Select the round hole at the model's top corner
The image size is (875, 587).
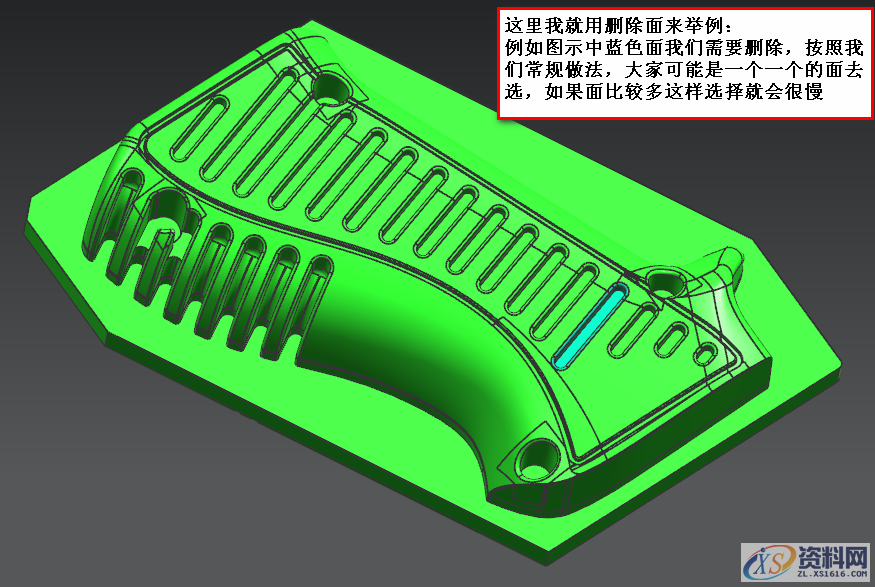tap(329, 90)
